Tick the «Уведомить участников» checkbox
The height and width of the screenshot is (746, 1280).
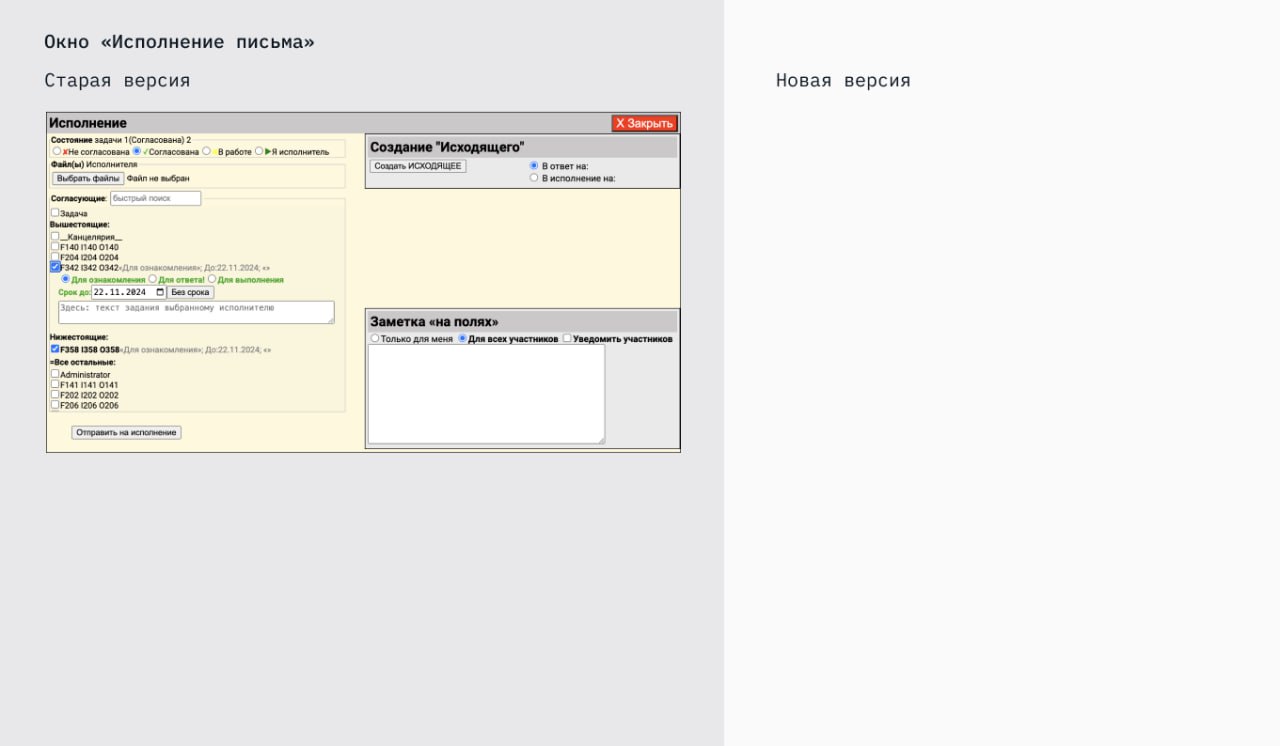567,338
